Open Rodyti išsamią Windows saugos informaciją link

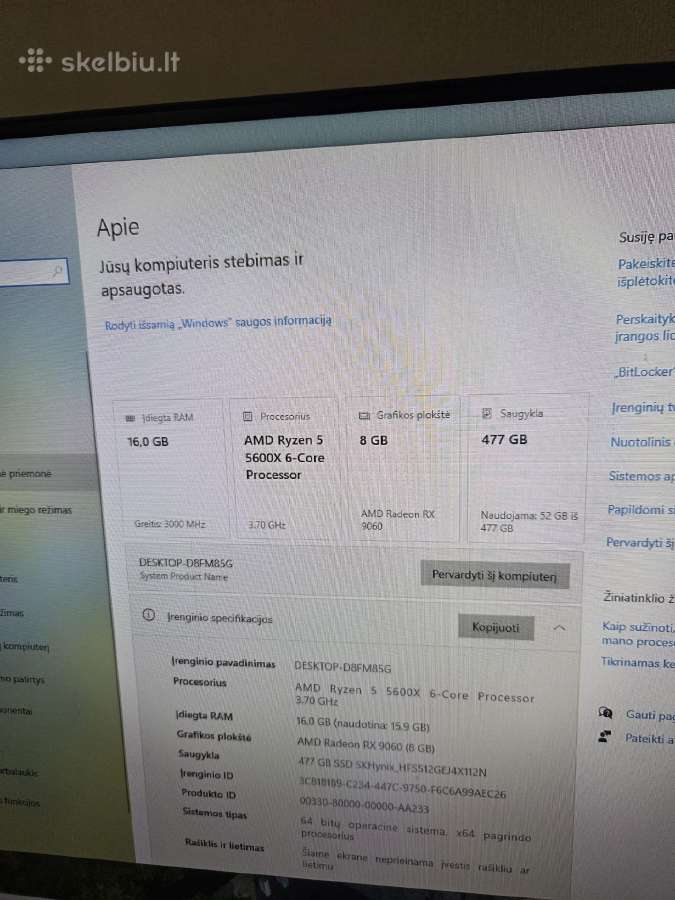(x=218, y=323)
